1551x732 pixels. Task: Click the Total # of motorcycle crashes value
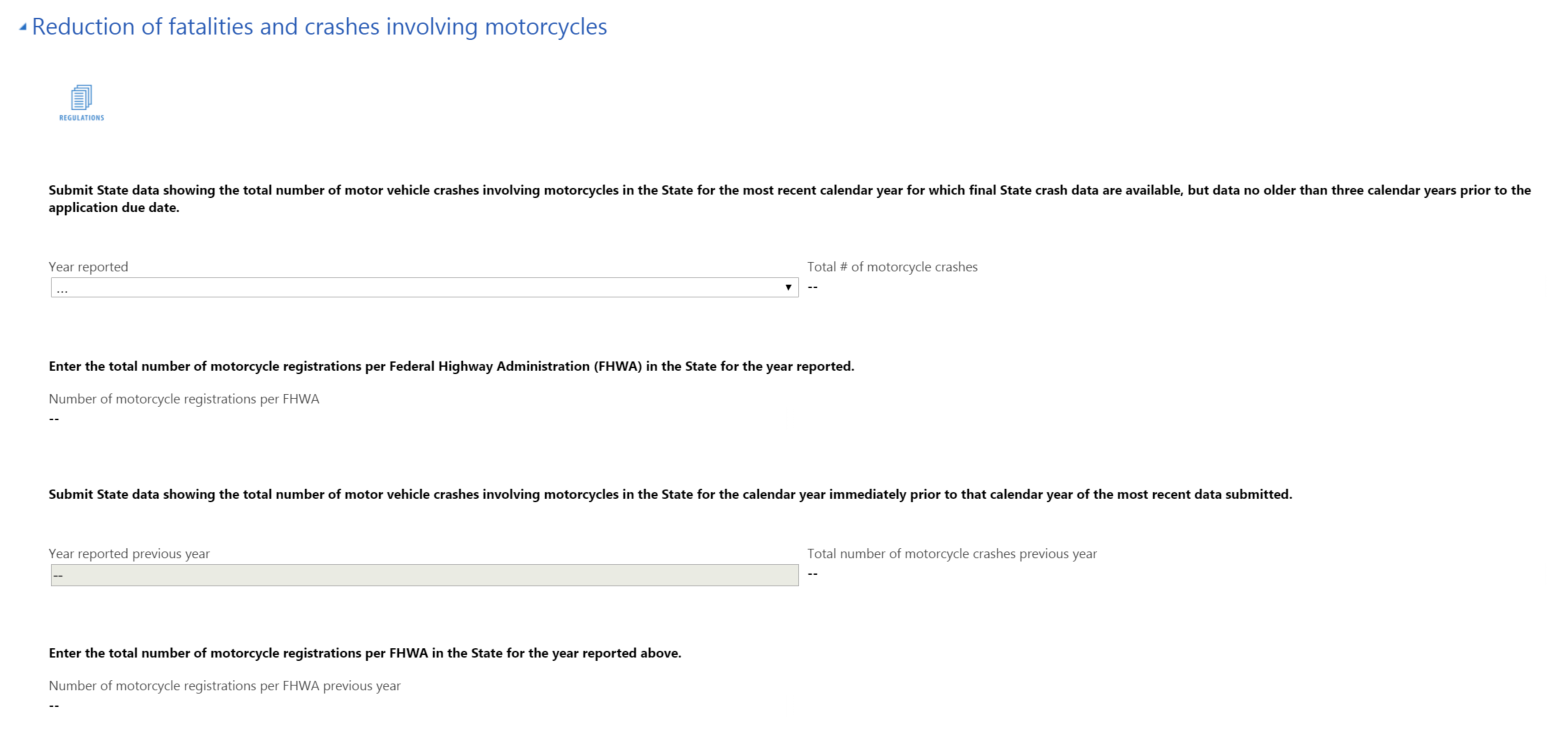pos(813,288)
